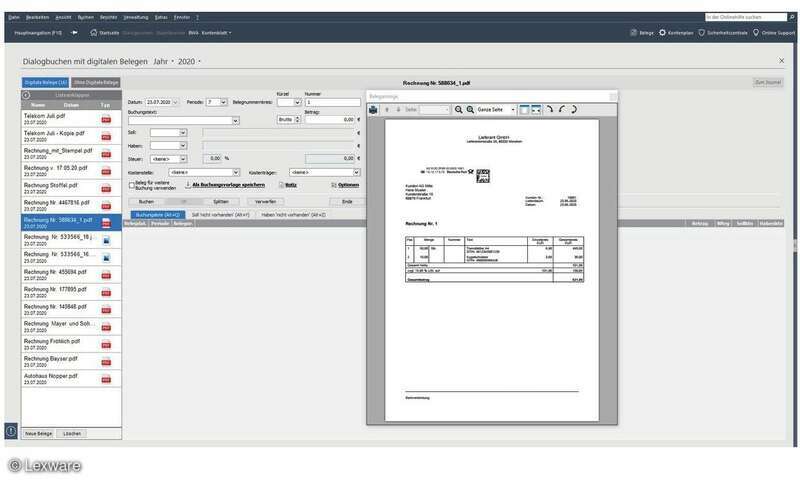Click the print icon in Beleganzeige toolbar
The width and height of the screenshot is (800, 480).
tap(374, 109)
